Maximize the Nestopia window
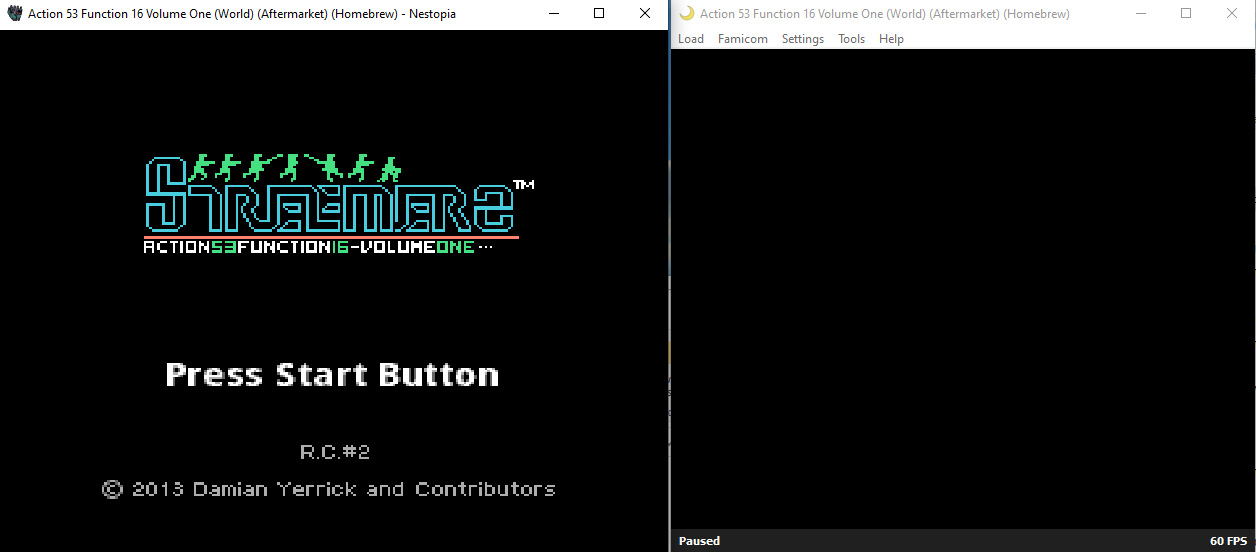 599,14
